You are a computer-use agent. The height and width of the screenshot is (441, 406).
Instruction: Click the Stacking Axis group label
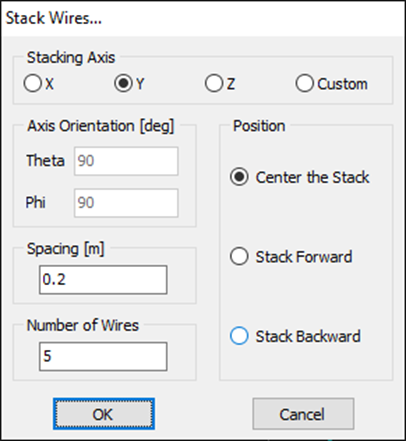(x=71, y=57)
